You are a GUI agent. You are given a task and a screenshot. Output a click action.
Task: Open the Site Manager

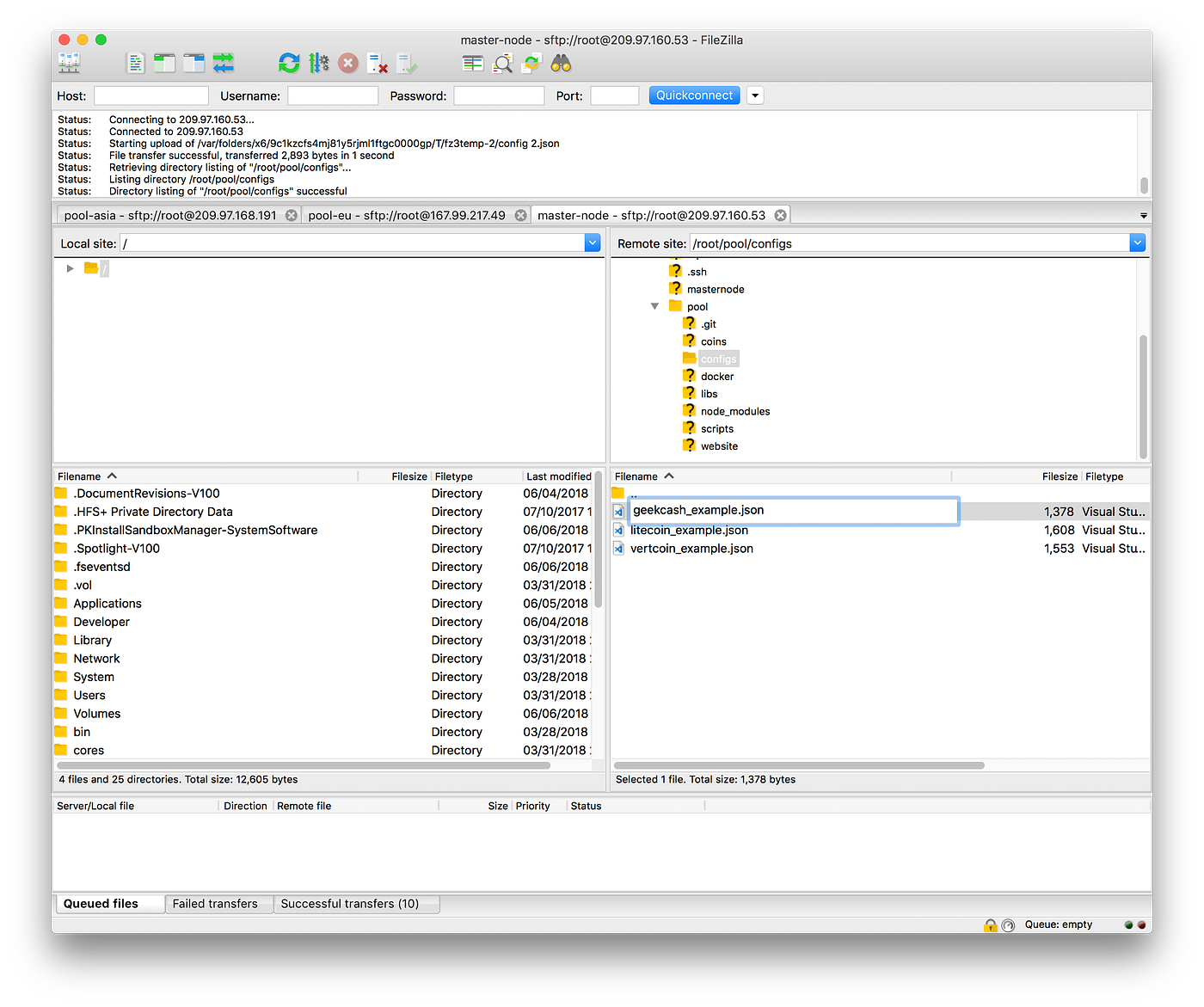(x=69, y=63)
